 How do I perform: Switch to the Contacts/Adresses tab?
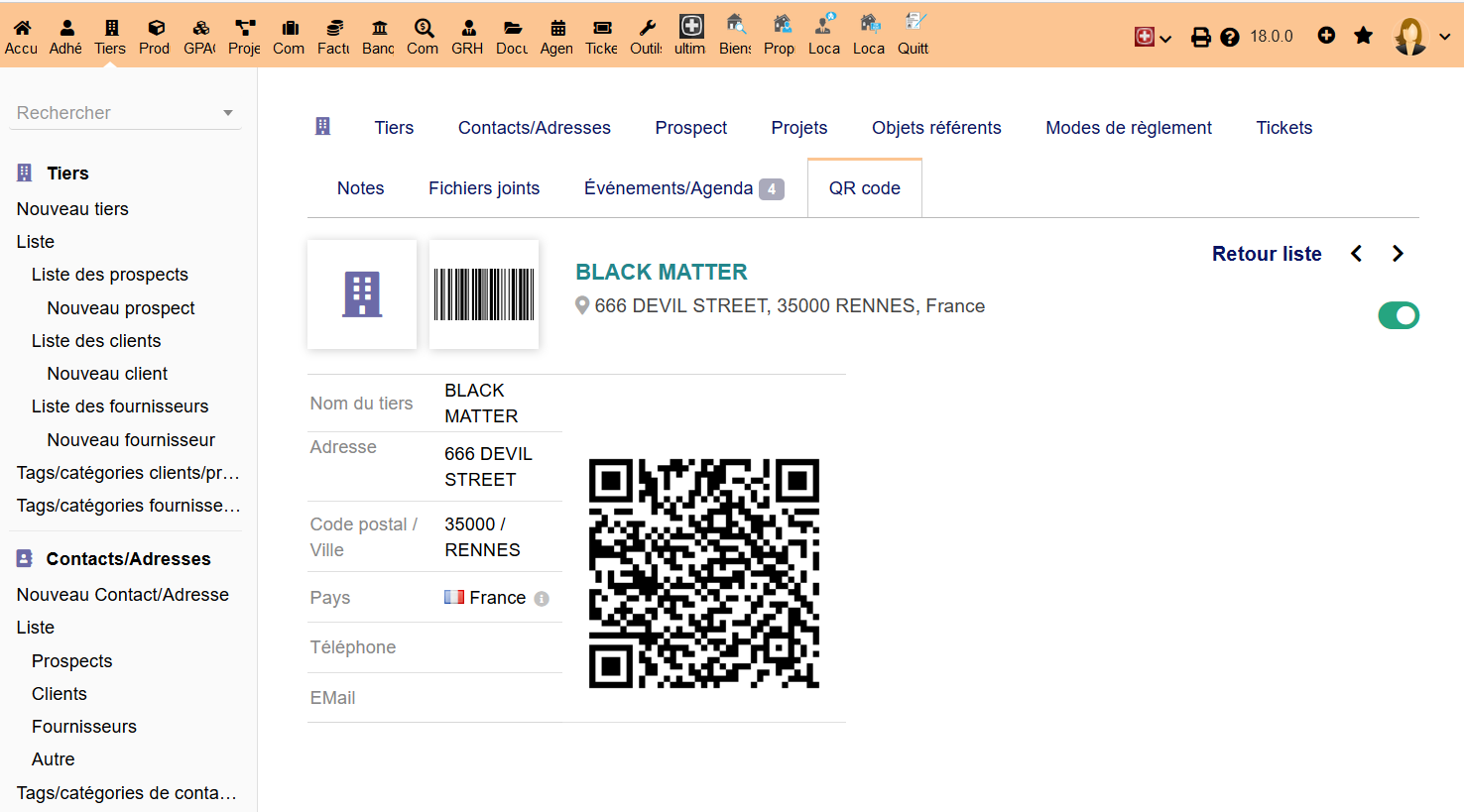tap(535, 128)
